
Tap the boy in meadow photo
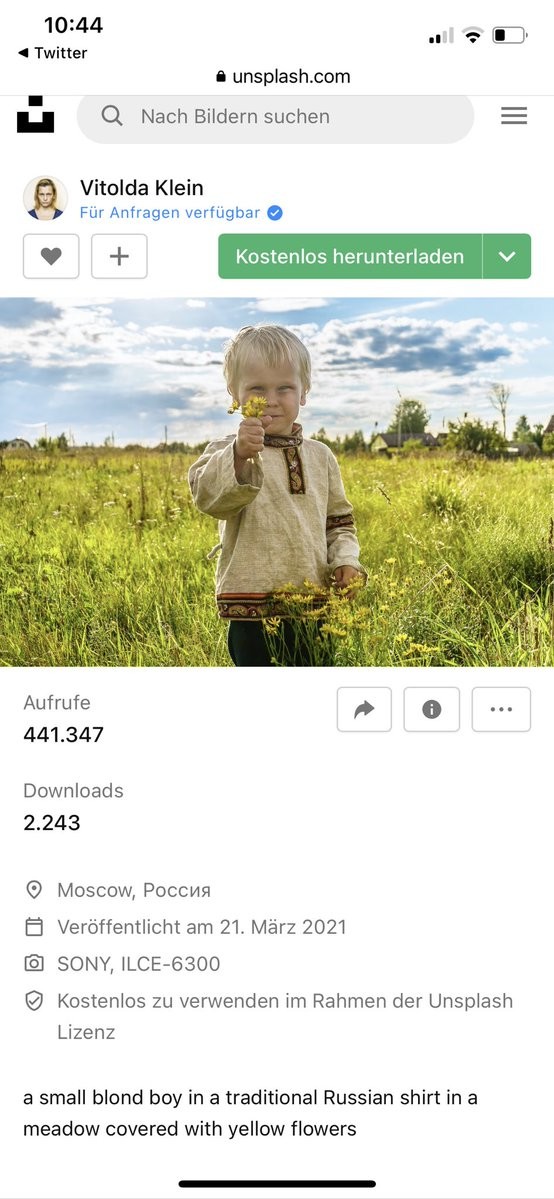pyautogui.click(x=277, y=482)
